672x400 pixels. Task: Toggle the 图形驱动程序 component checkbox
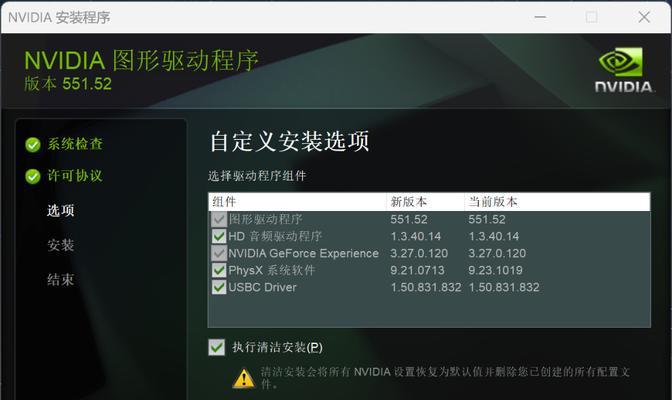coord(219,220)
